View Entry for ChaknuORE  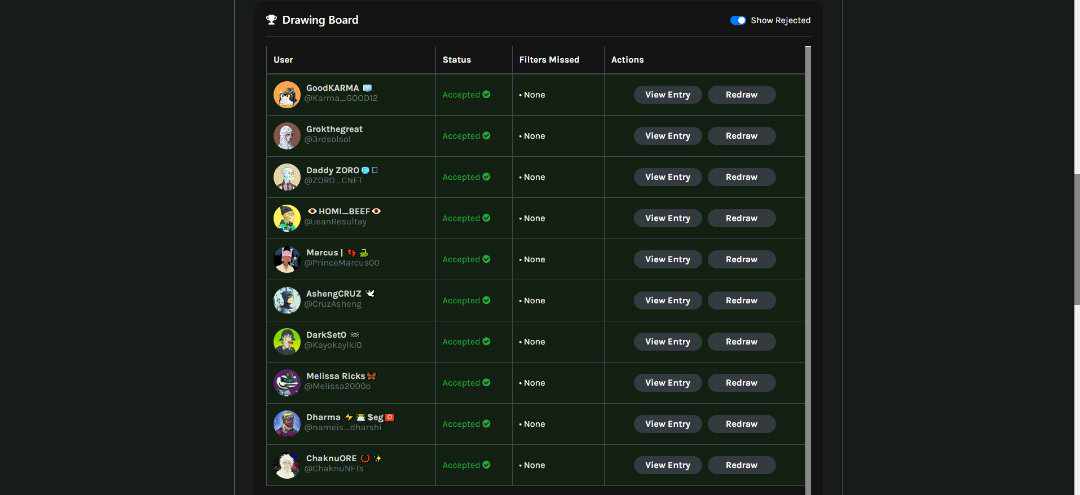tap(667, 465)
